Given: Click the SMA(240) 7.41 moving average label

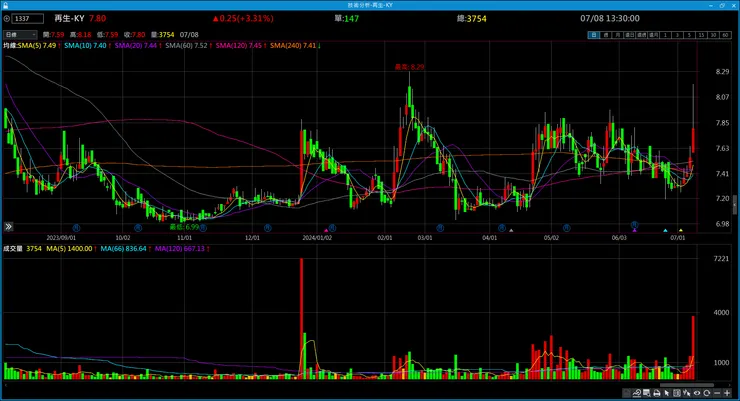Looking at the screenshot, I should (x=293, y=46).
